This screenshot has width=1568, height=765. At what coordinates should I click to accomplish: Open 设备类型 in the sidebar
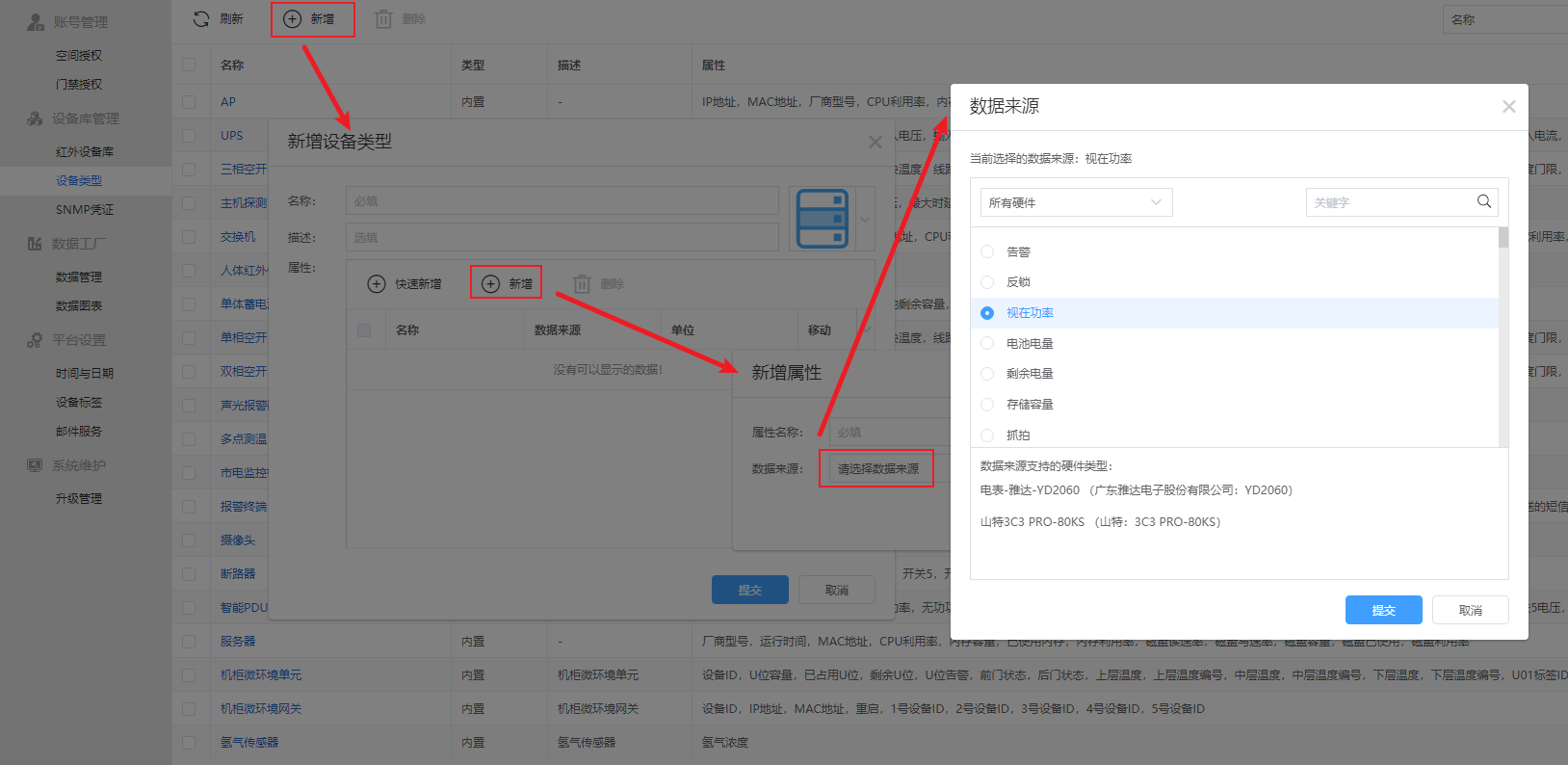click(79, 181)
